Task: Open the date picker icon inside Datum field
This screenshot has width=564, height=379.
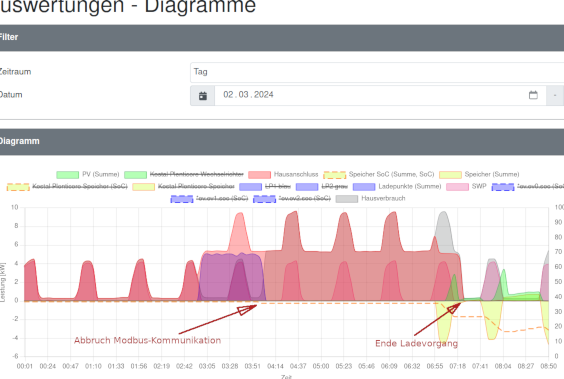Action: coord(533,95)
